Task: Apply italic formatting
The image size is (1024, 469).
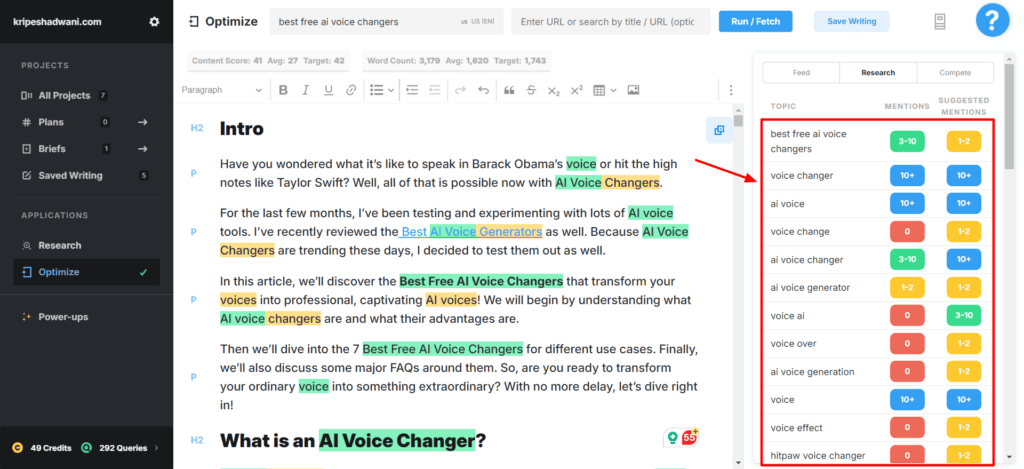Action: coord(306,90)
